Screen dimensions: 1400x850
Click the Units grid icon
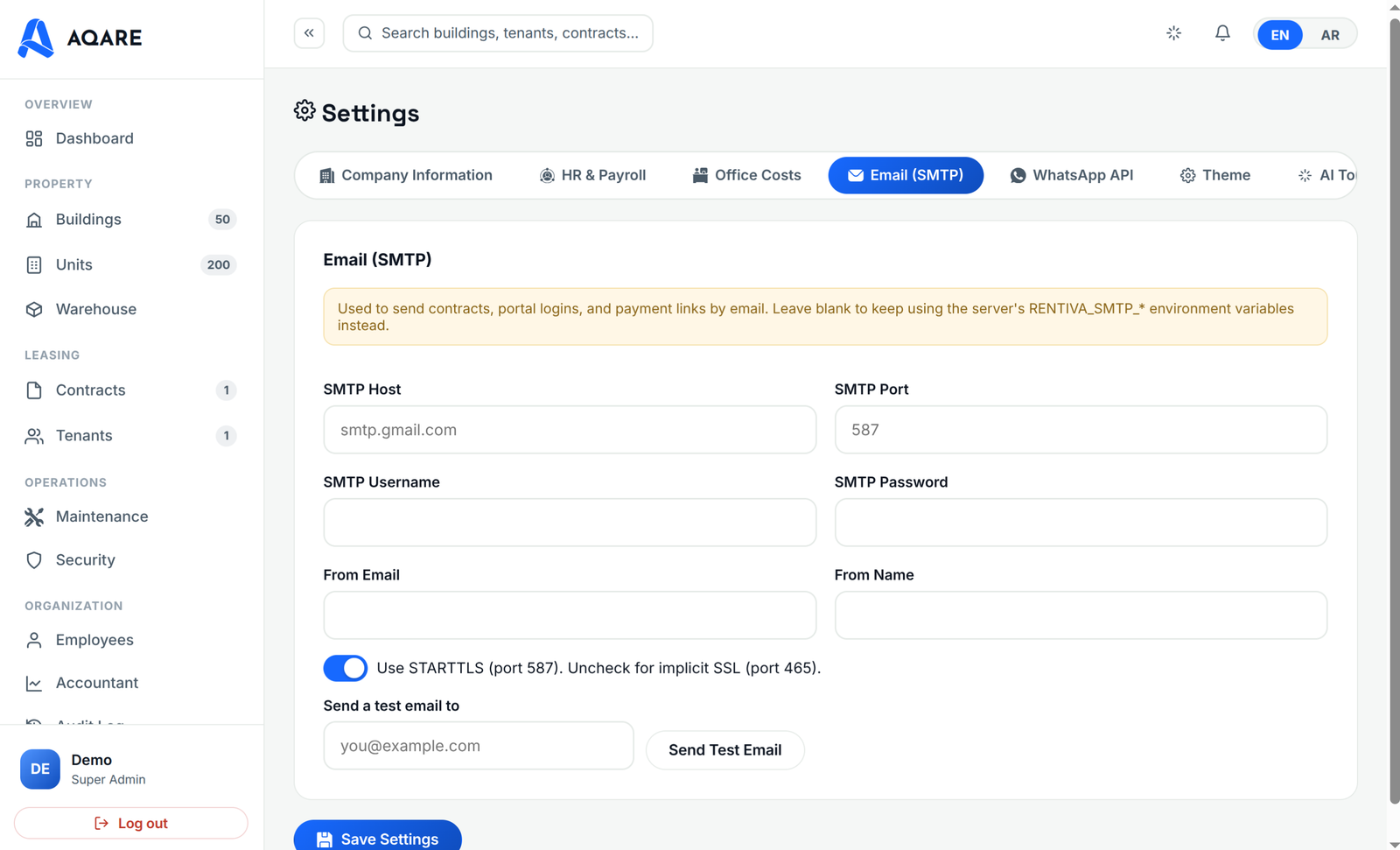point(34,265)
